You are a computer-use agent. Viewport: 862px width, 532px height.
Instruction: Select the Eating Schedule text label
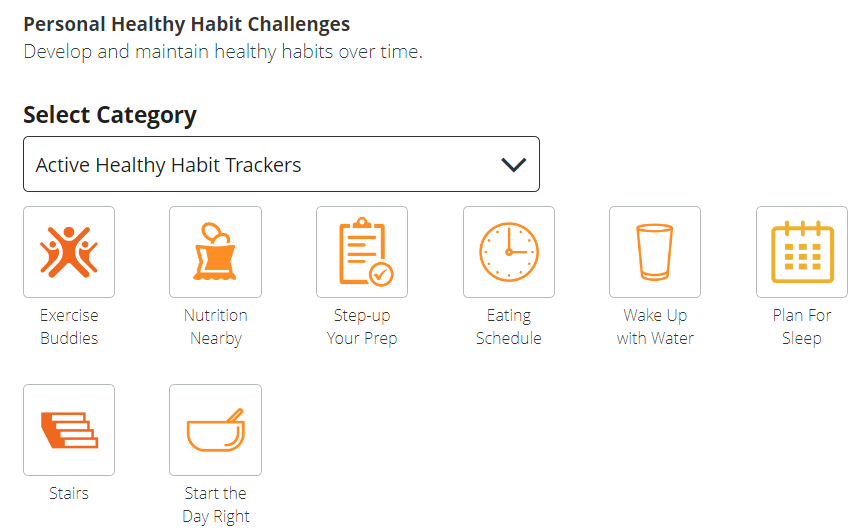pos(508,327)
